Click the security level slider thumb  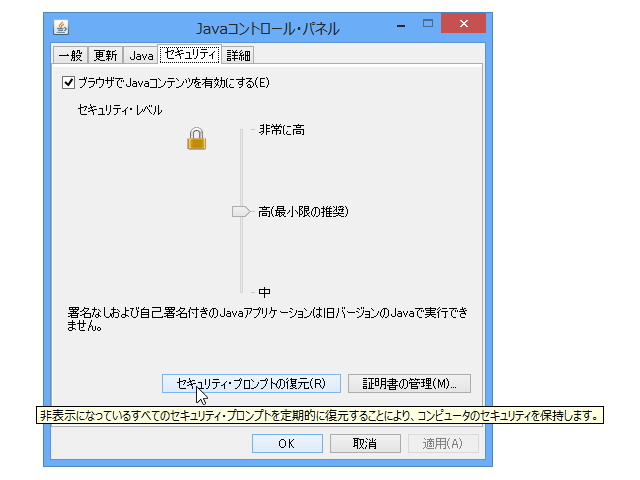pos(241,211)
